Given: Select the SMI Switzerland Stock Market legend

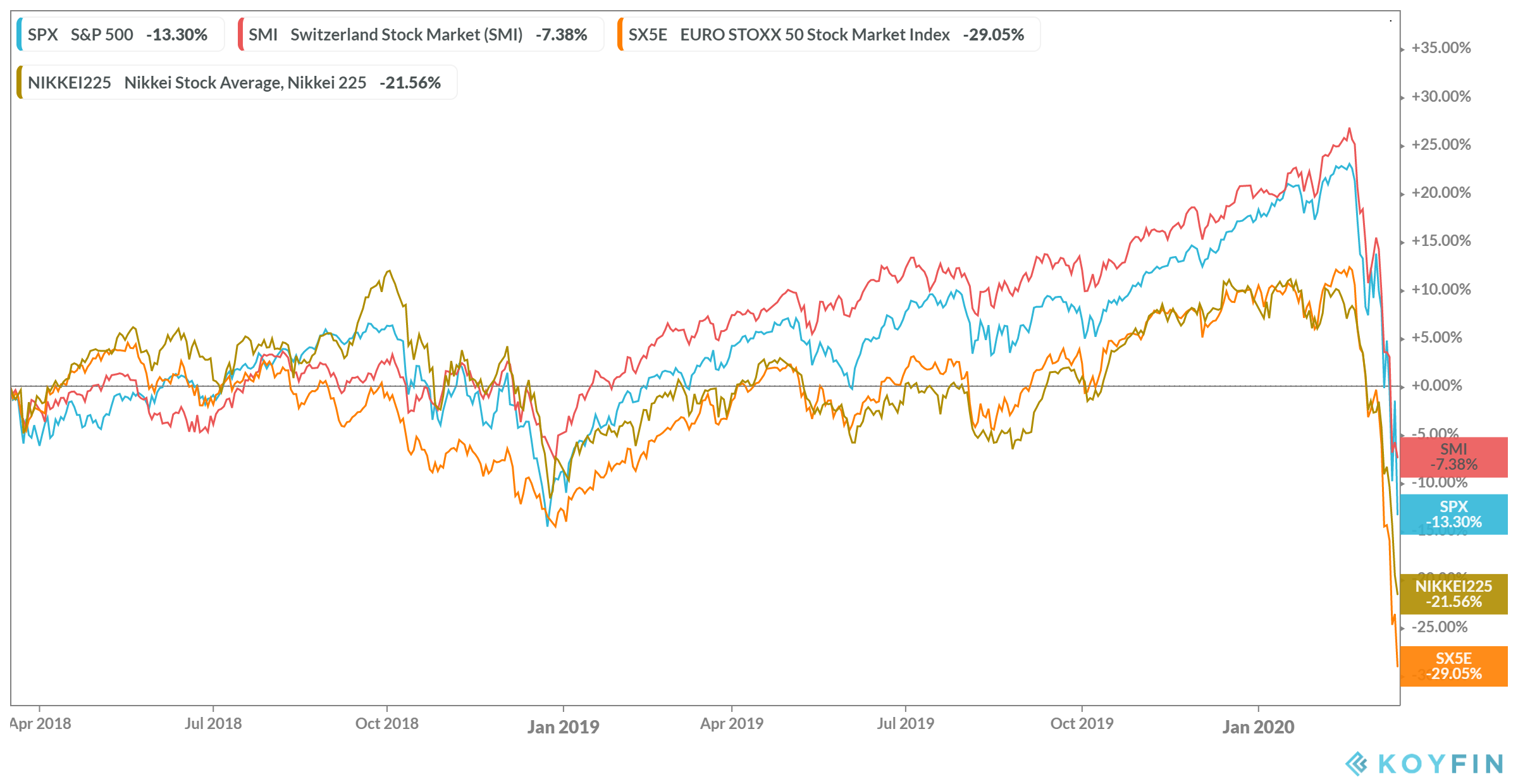Looking at the screenshot, I should click(x=421, y=34).
